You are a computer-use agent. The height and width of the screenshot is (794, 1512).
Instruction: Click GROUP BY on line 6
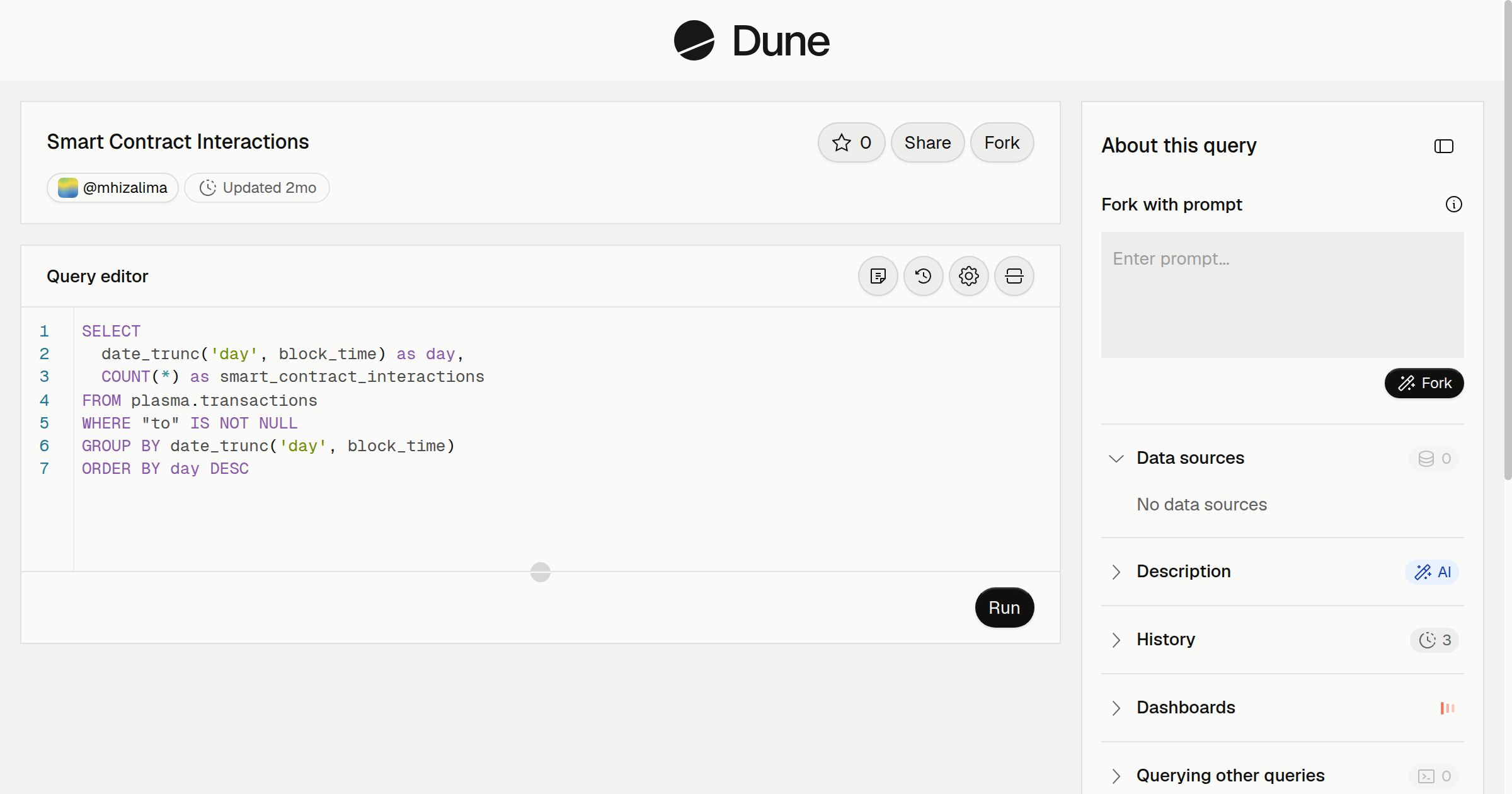tap(121, 446)
